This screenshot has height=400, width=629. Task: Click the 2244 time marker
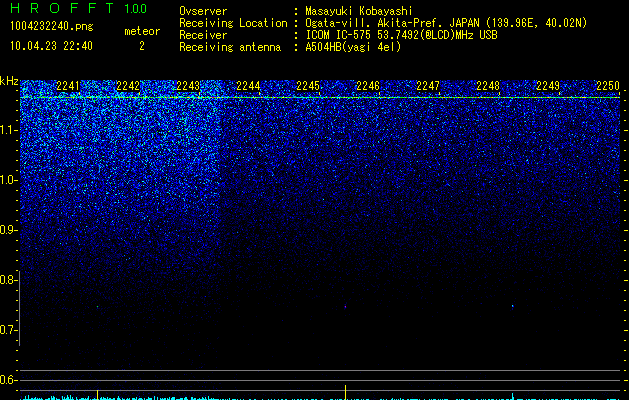248,86
